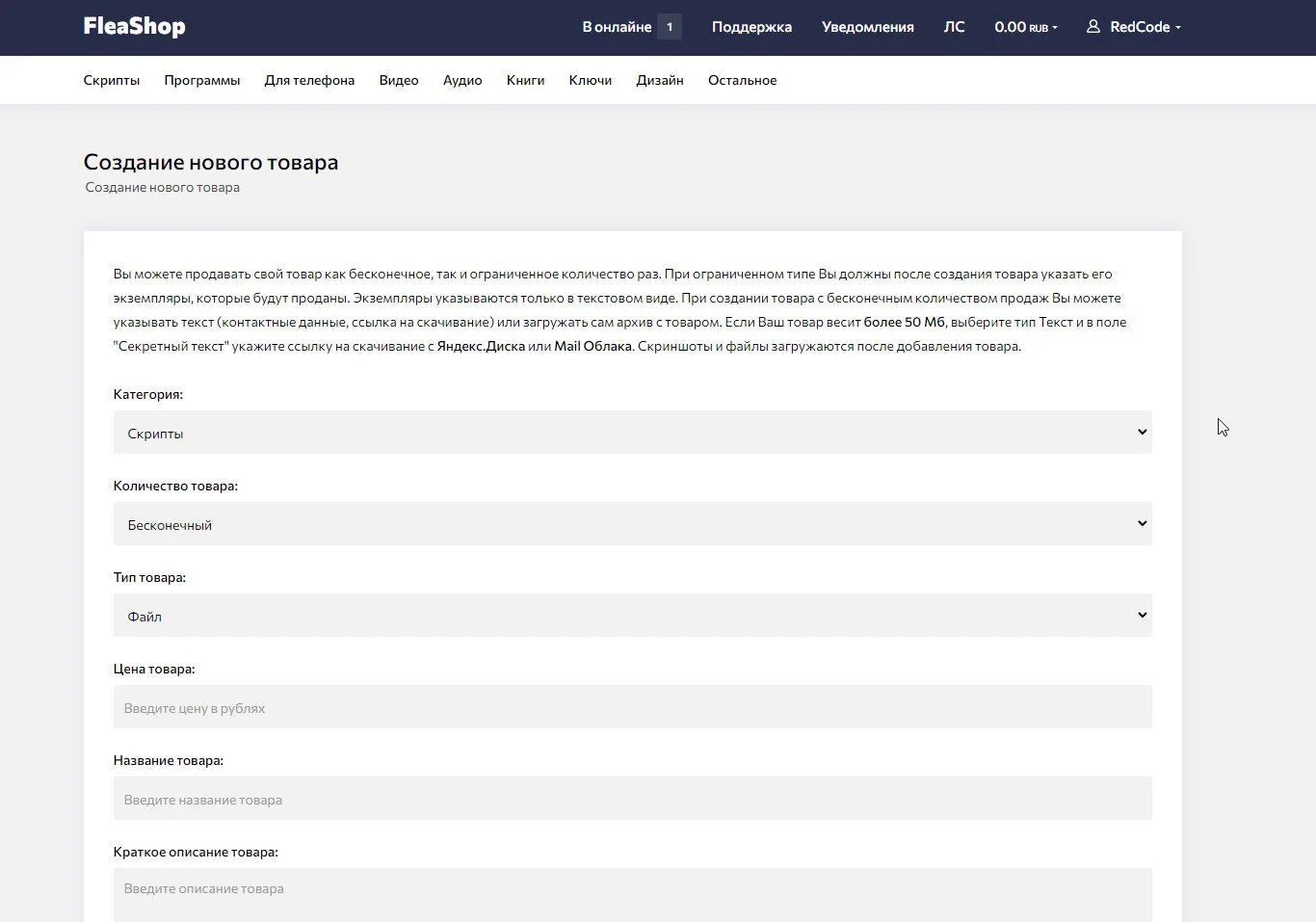Expand the 0.00 RUB balance menu
The image size is (1316, 922).
pyautogui.click(x=1026, y=27)
